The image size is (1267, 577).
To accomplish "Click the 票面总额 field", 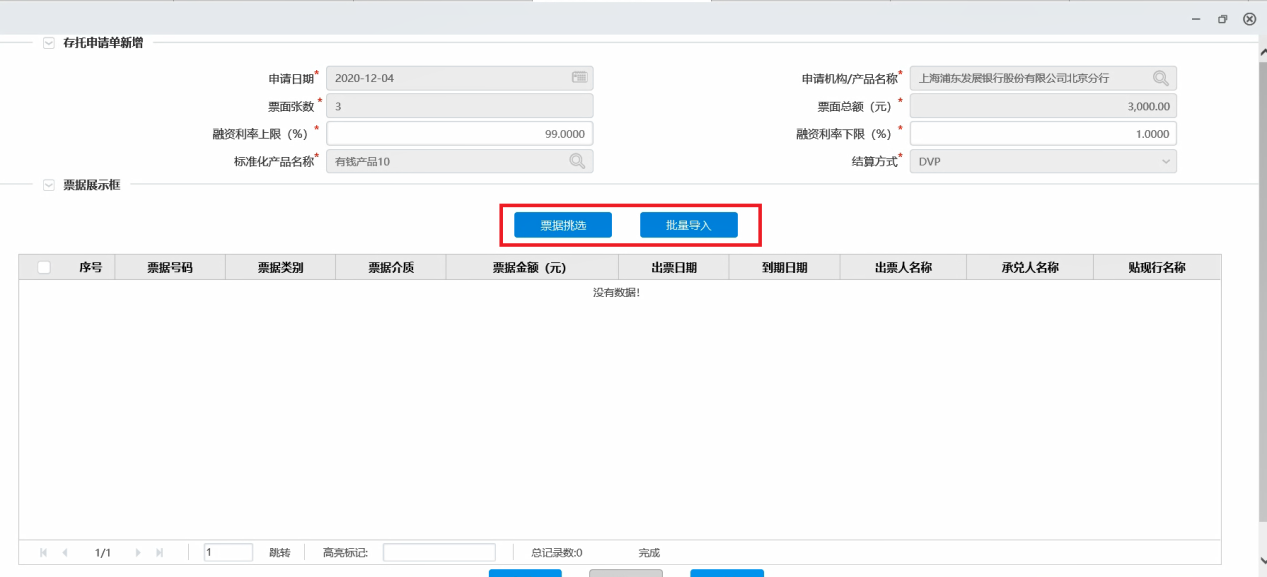I will [x=1043, y=106].
